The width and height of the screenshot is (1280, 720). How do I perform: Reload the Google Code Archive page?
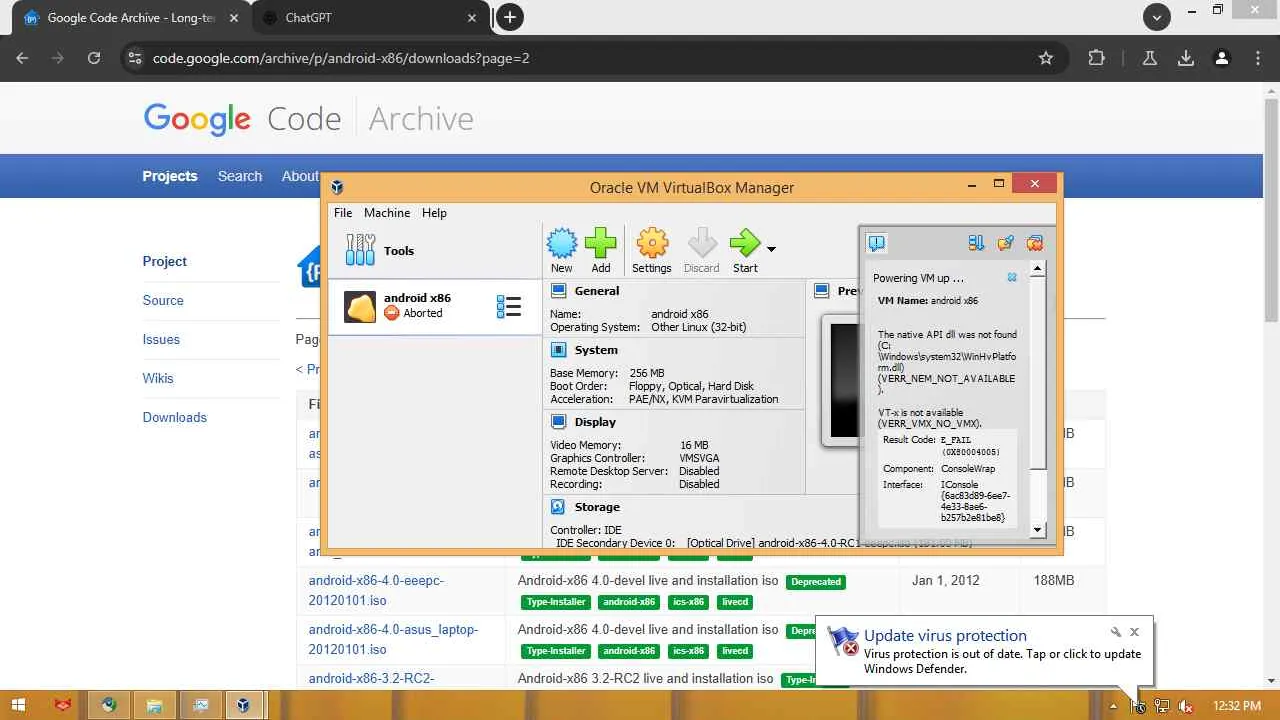coord(94,58)
